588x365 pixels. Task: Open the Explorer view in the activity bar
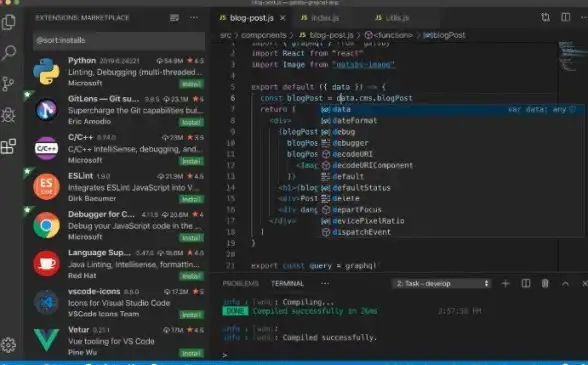point(9,22)
